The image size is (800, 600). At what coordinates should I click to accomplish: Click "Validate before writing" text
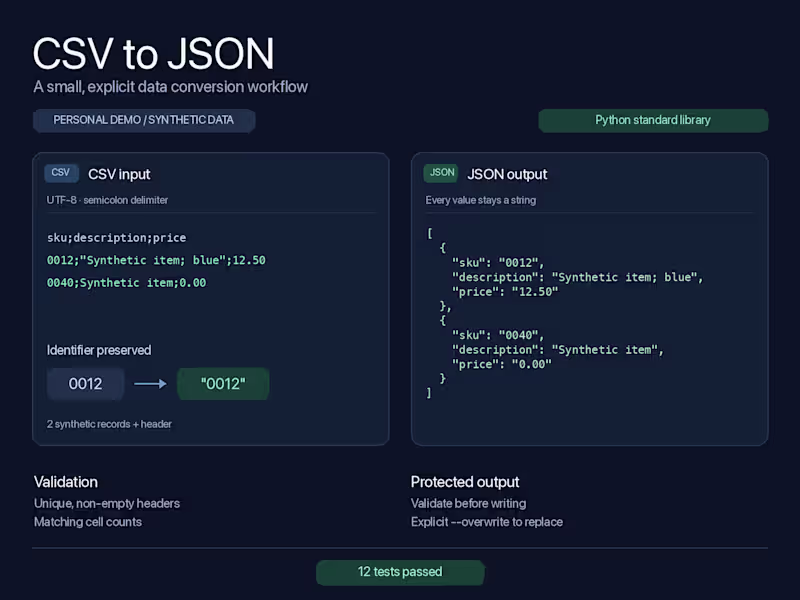tap(468, 504)
